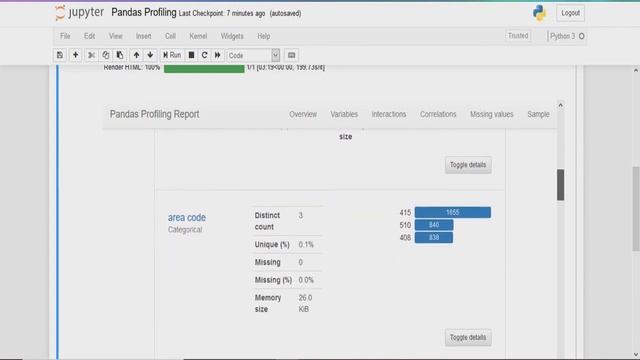The height and width of the screenshot is (360, 640).
Task: Go to the Variables report tab
Action: point(344,114)
